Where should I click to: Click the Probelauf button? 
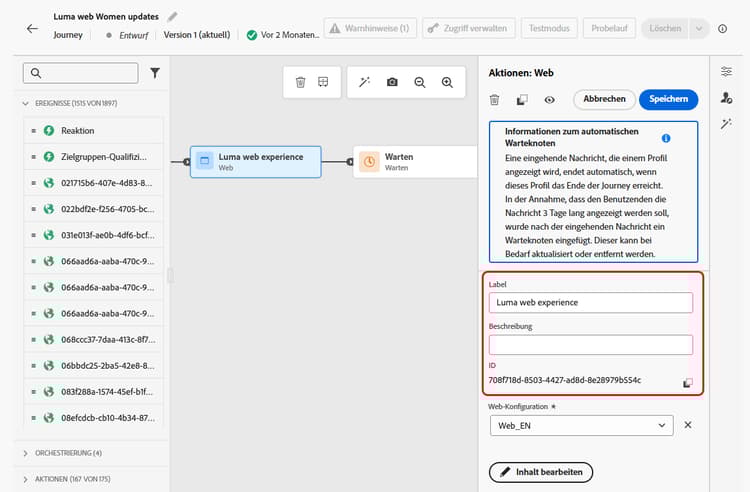coord(609,28)
